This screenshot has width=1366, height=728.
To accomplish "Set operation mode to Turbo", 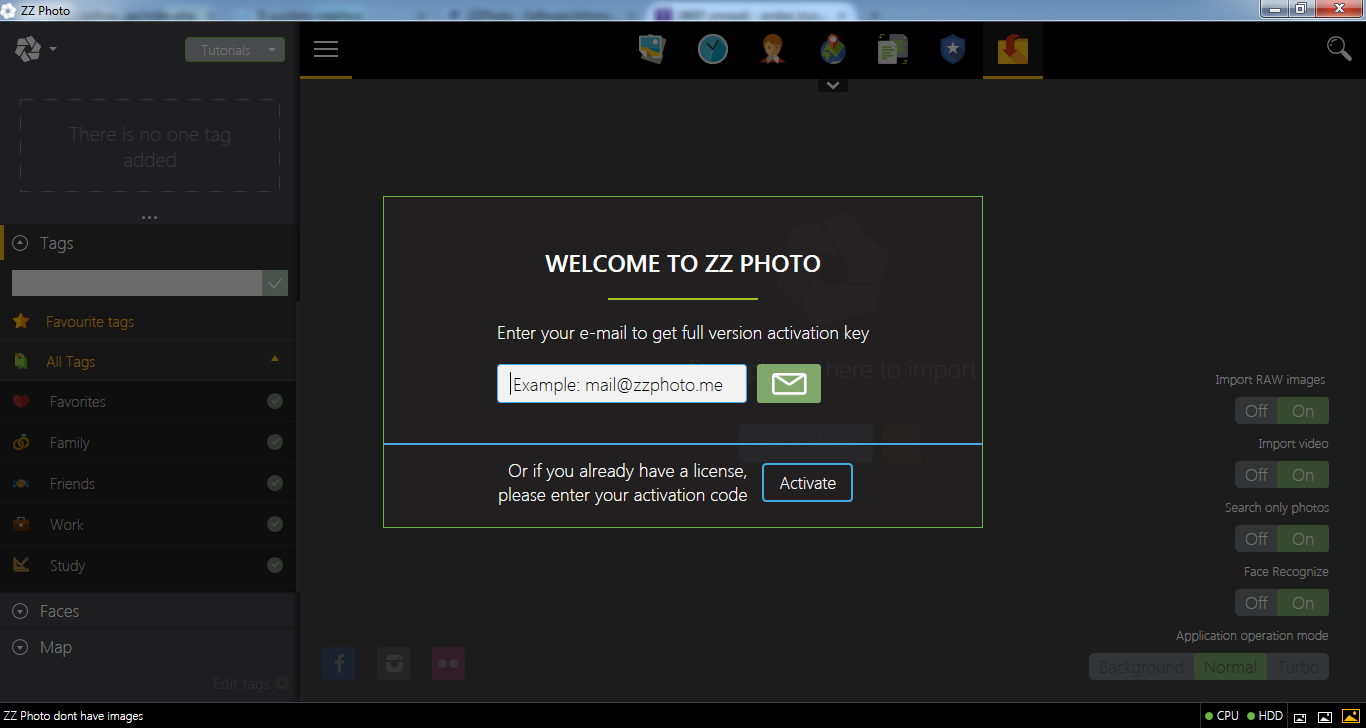I will 1298,667.
